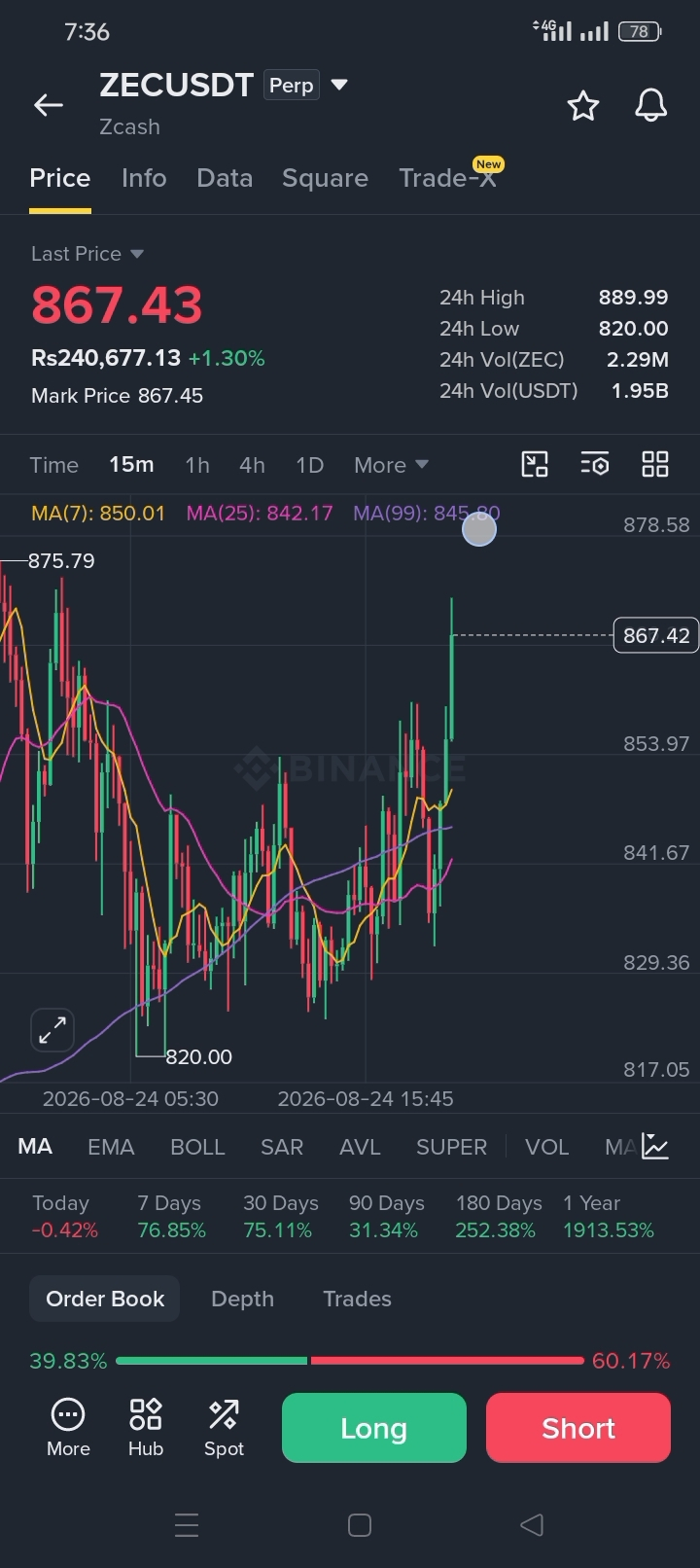Tap the Today -0.42% performance
Screen dimensions: 700x1568
tap(65, 1217)
